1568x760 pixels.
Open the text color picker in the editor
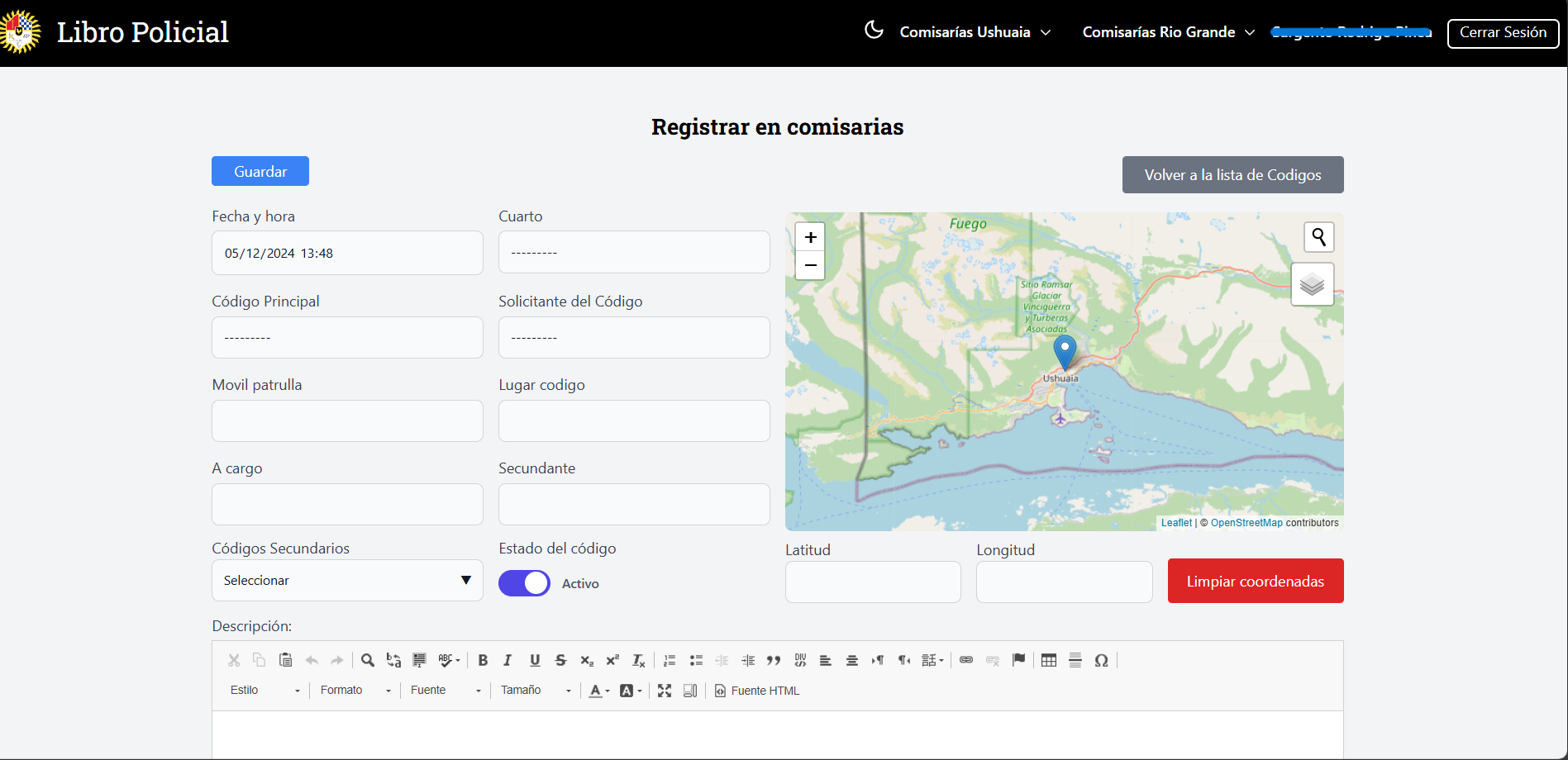click(x=598, y=691)
